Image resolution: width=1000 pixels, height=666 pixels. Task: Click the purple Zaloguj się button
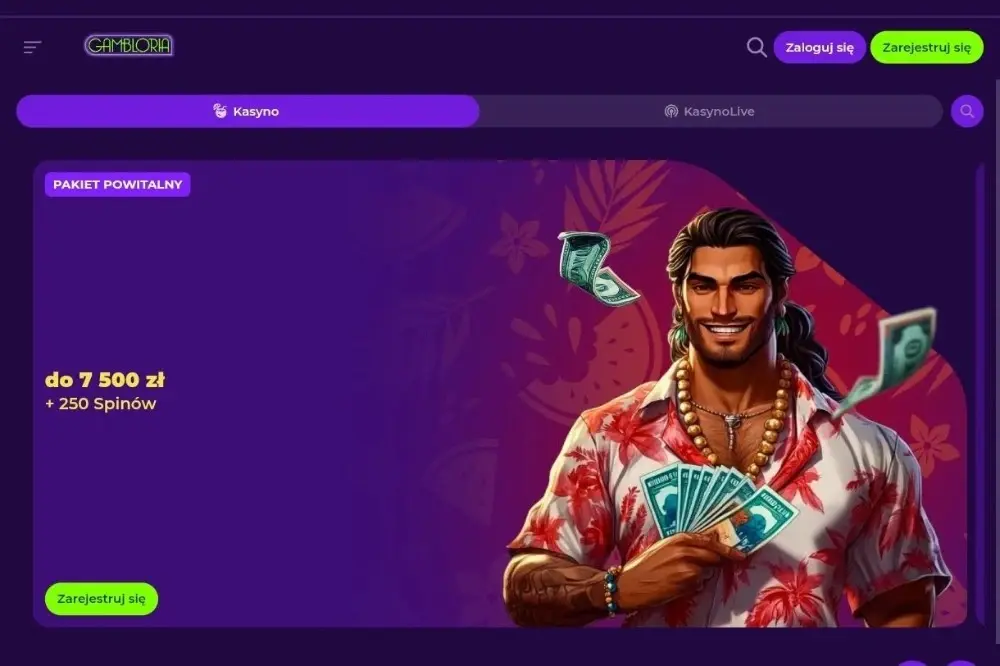click(x=820, y=47)
